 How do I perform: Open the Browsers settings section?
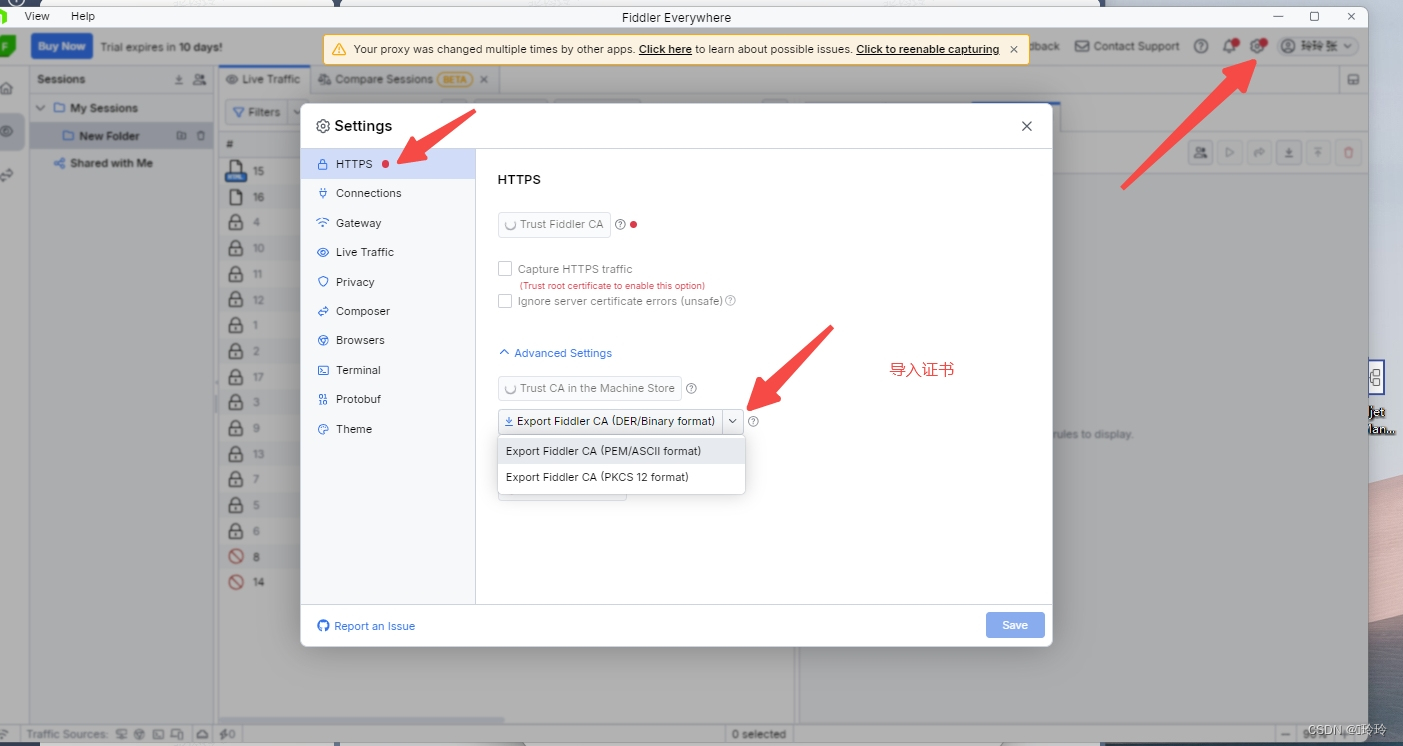387,340
